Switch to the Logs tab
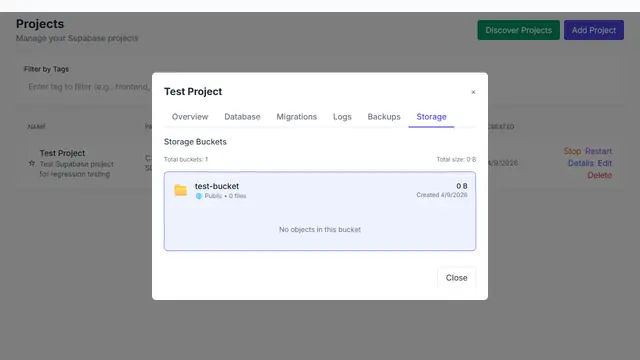 342,117
